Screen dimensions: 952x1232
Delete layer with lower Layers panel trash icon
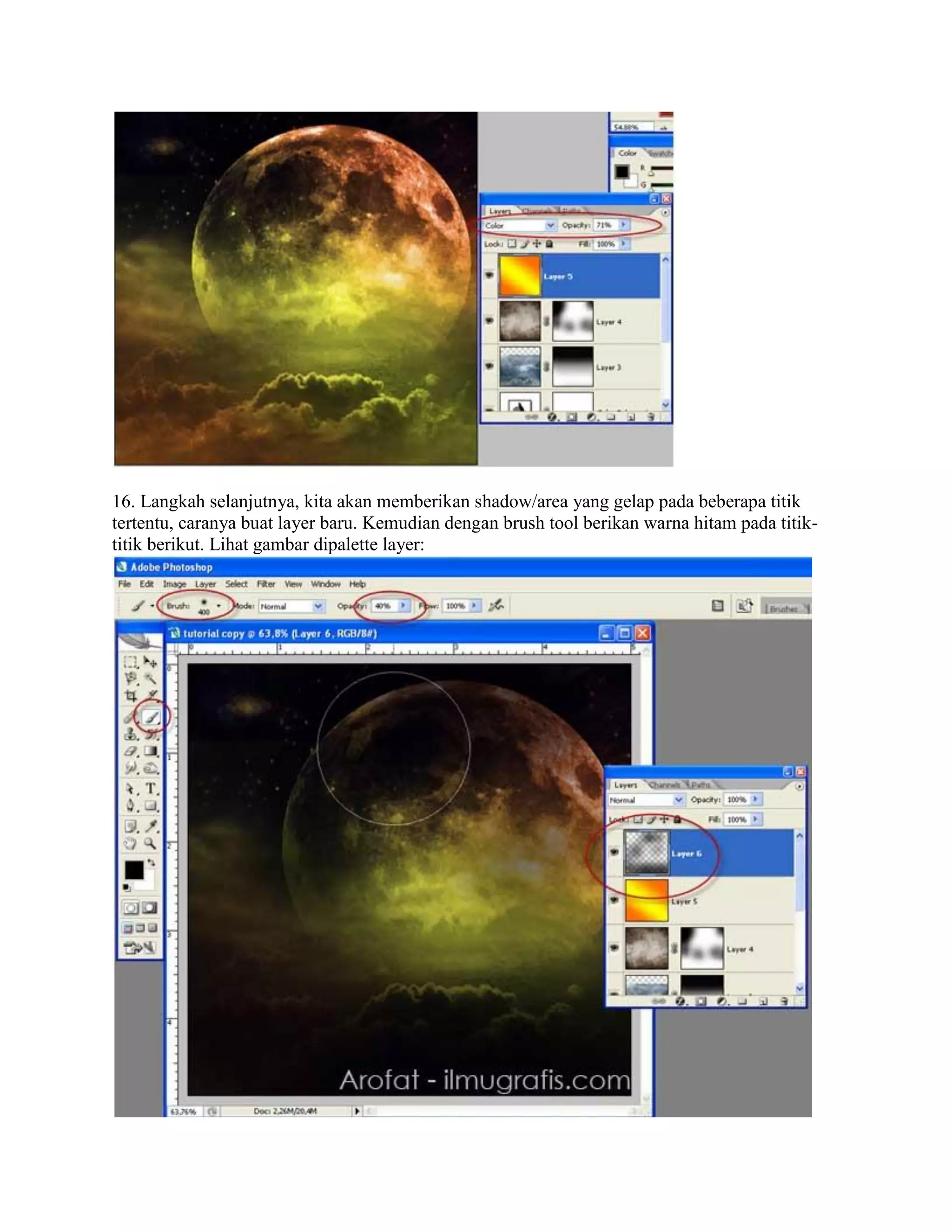pyautogui.click(x=784, y=1001)
